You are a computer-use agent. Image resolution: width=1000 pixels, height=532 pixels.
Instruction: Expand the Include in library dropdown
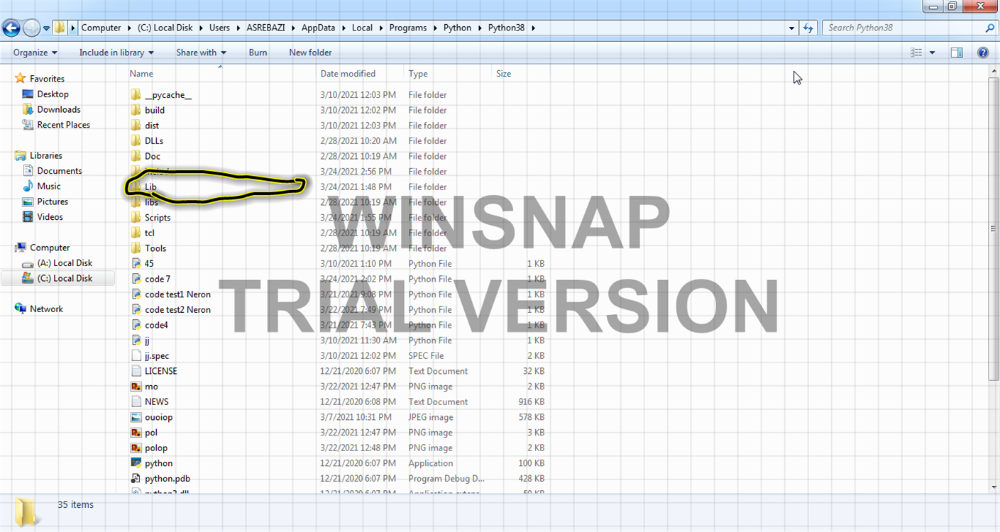click(117, 52)
